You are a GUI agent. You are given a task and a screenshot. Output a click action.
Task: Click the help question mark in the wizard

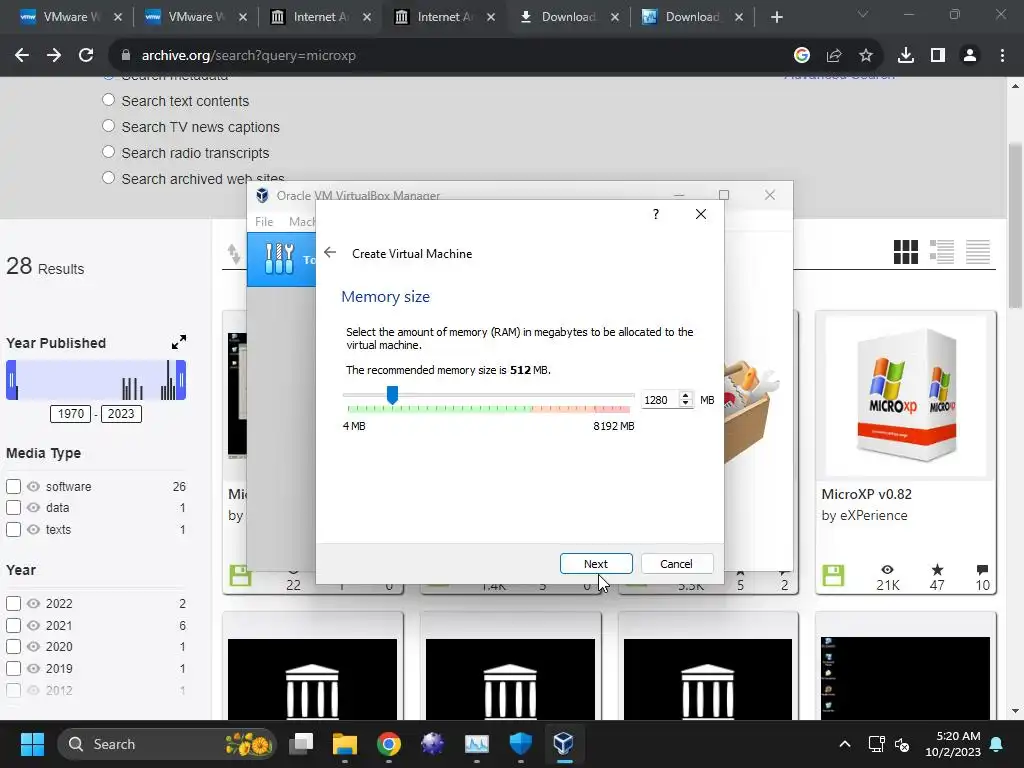pyautogui.click(x=656, y=214)
